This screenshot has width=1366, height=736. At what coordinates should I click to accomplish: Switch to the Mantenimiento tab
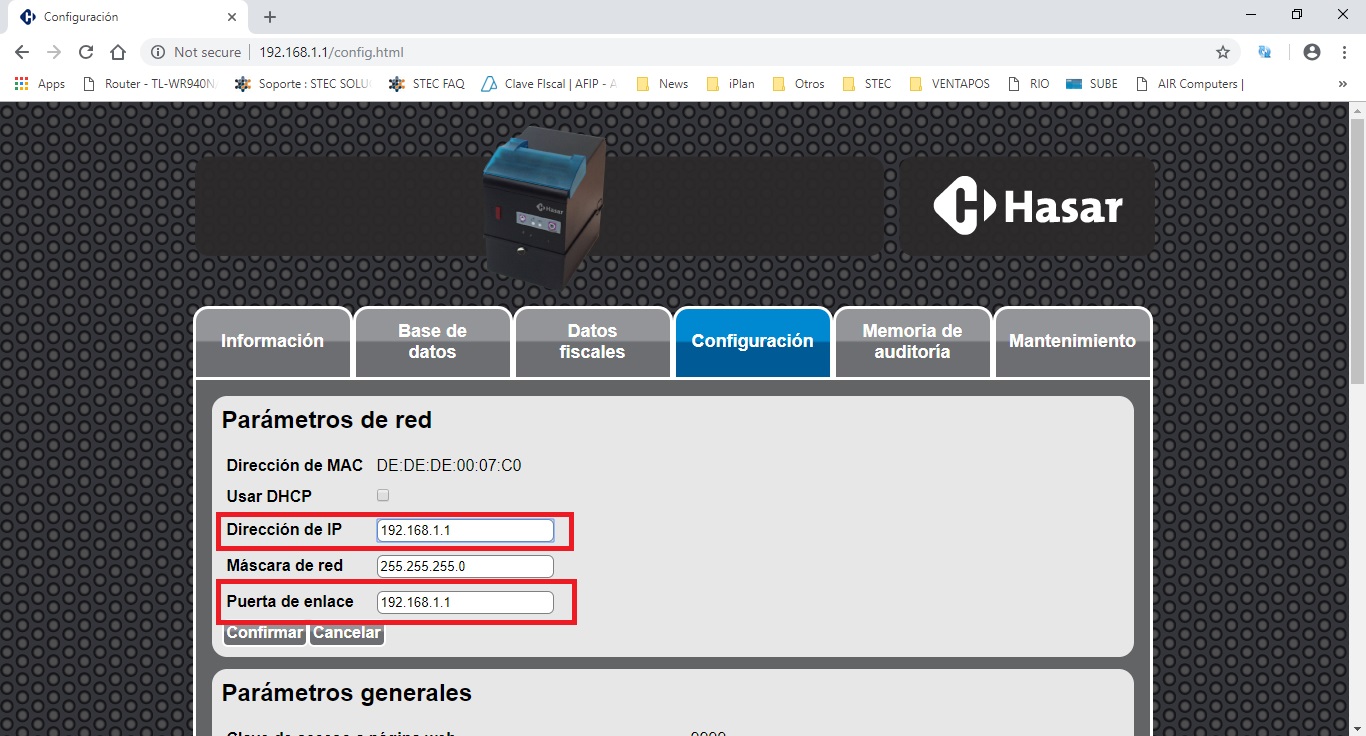pyautogui.click(x=1072, y=341)
